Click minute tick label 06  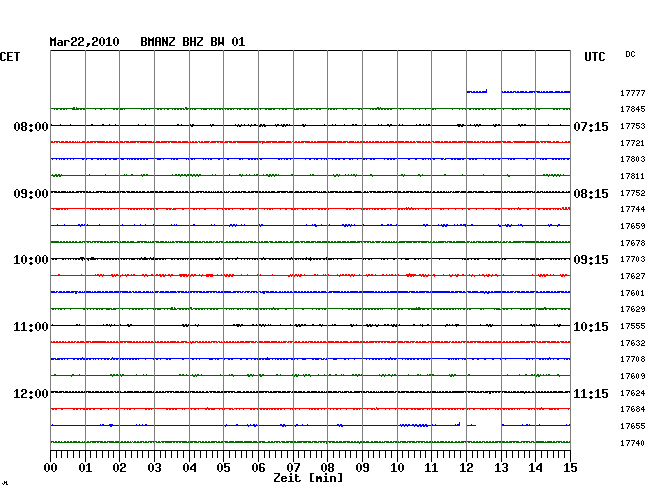pyautogui.click(x=258, y=468)
